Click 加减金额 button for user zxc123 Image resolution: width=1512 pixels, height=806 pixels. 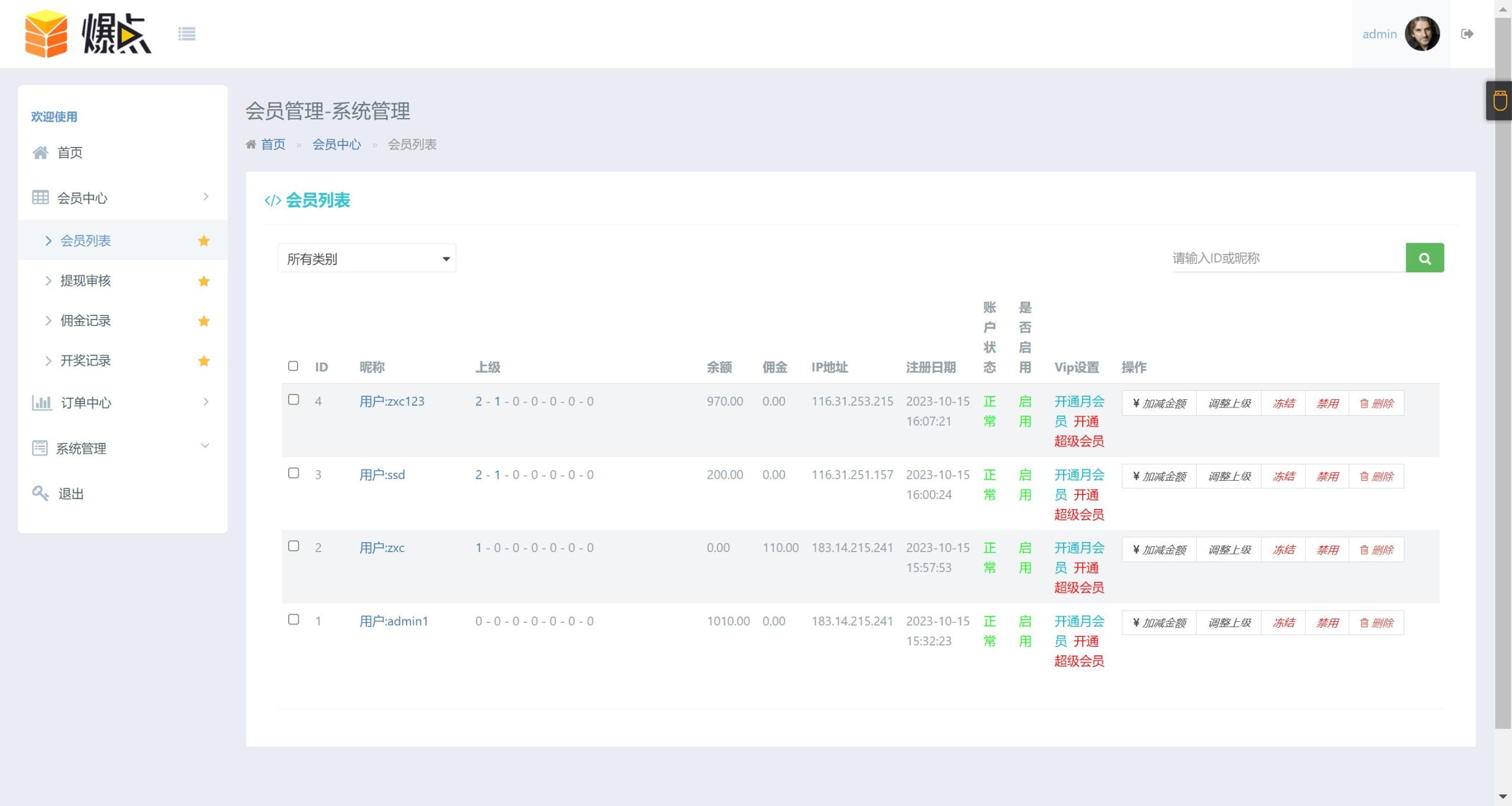[x=1158, y=403]
